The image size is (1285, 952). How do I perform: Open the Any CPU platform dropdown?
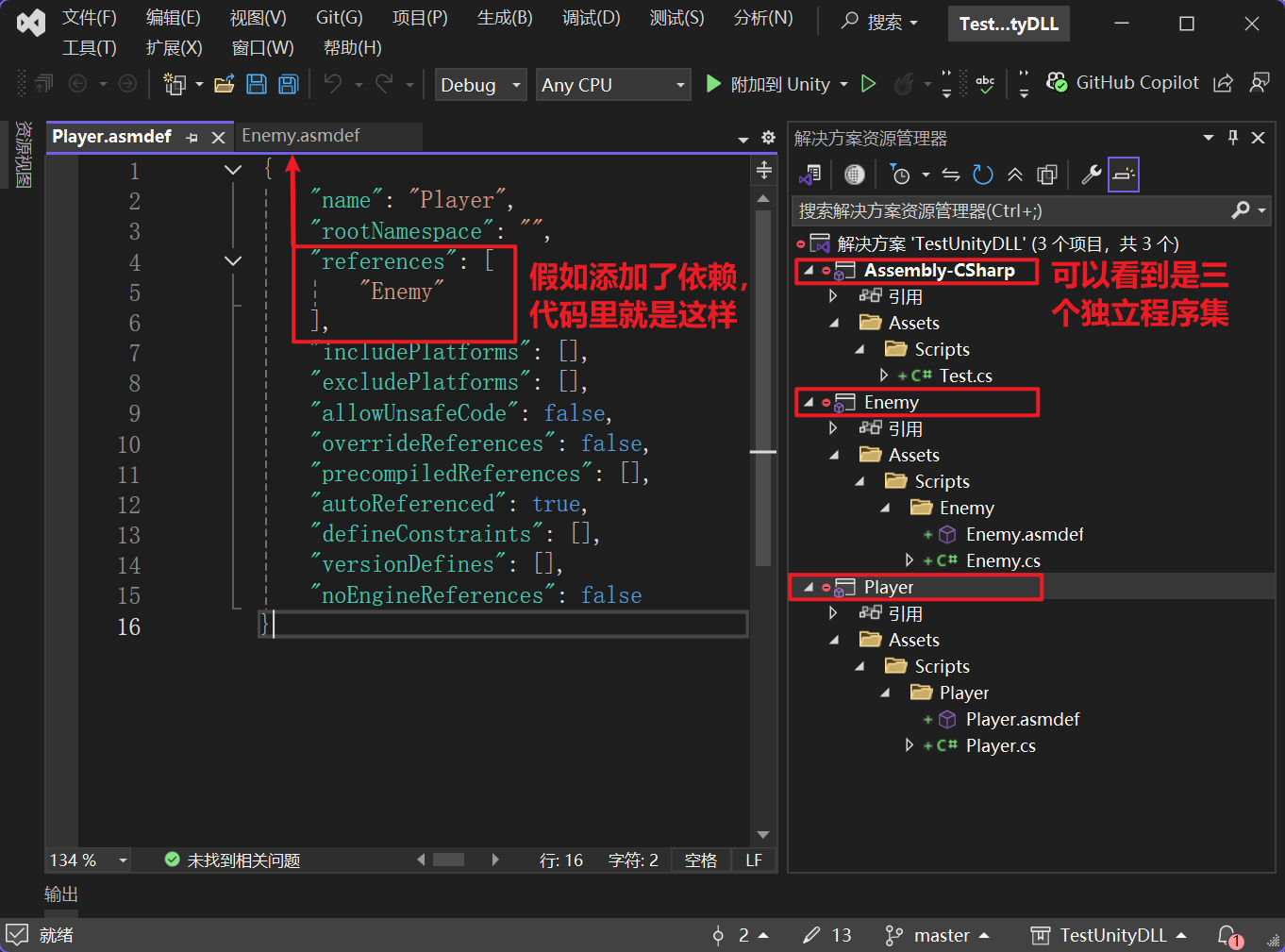click(x=612, y=85)
